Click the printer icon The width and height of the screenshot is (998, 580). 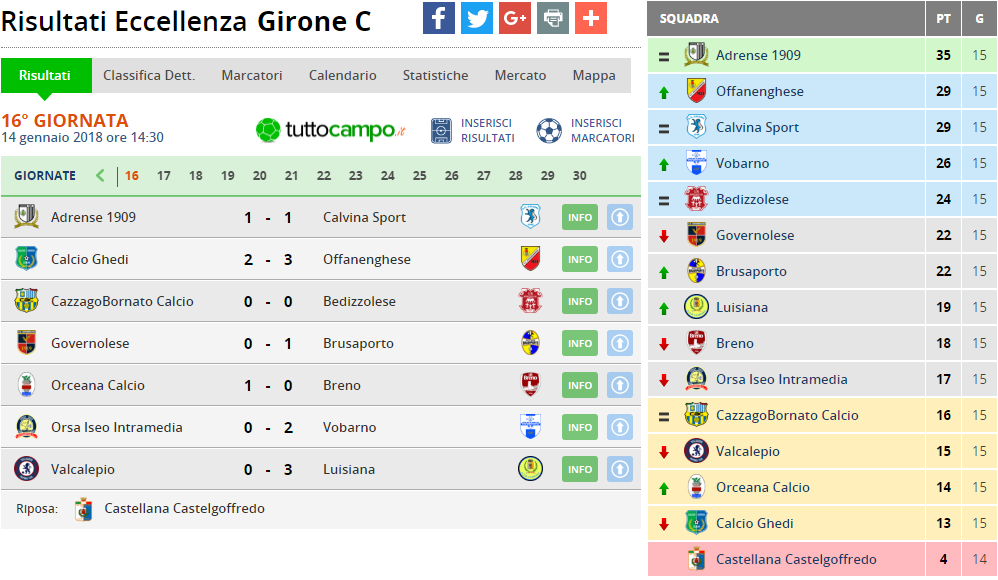tap(553, 18)
